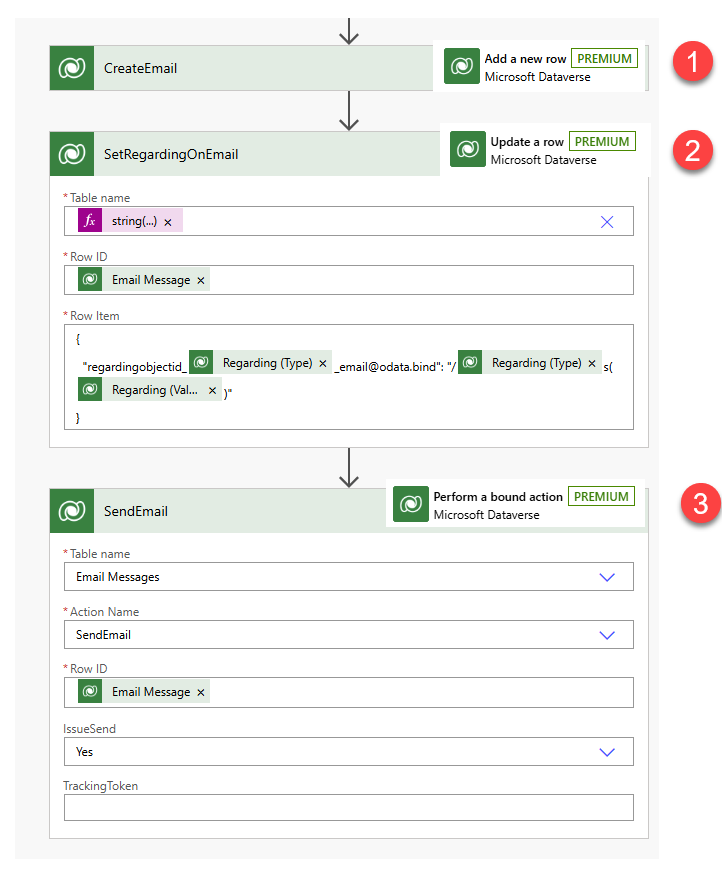Viewport: 722px width, 881px height.
Task: Click the 'IssueSend' field label
Action: pyautogui.click(x=89, y=729)
